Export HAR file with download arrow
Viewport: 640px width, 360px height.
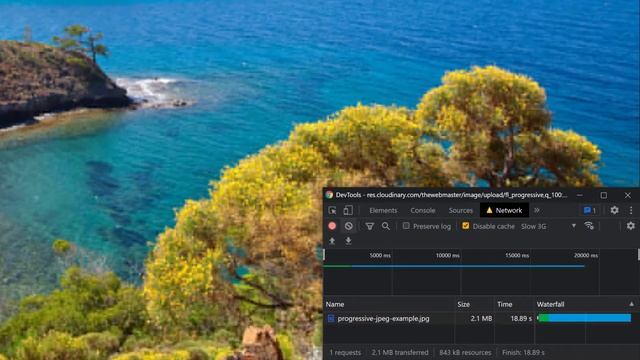[348, 241]
